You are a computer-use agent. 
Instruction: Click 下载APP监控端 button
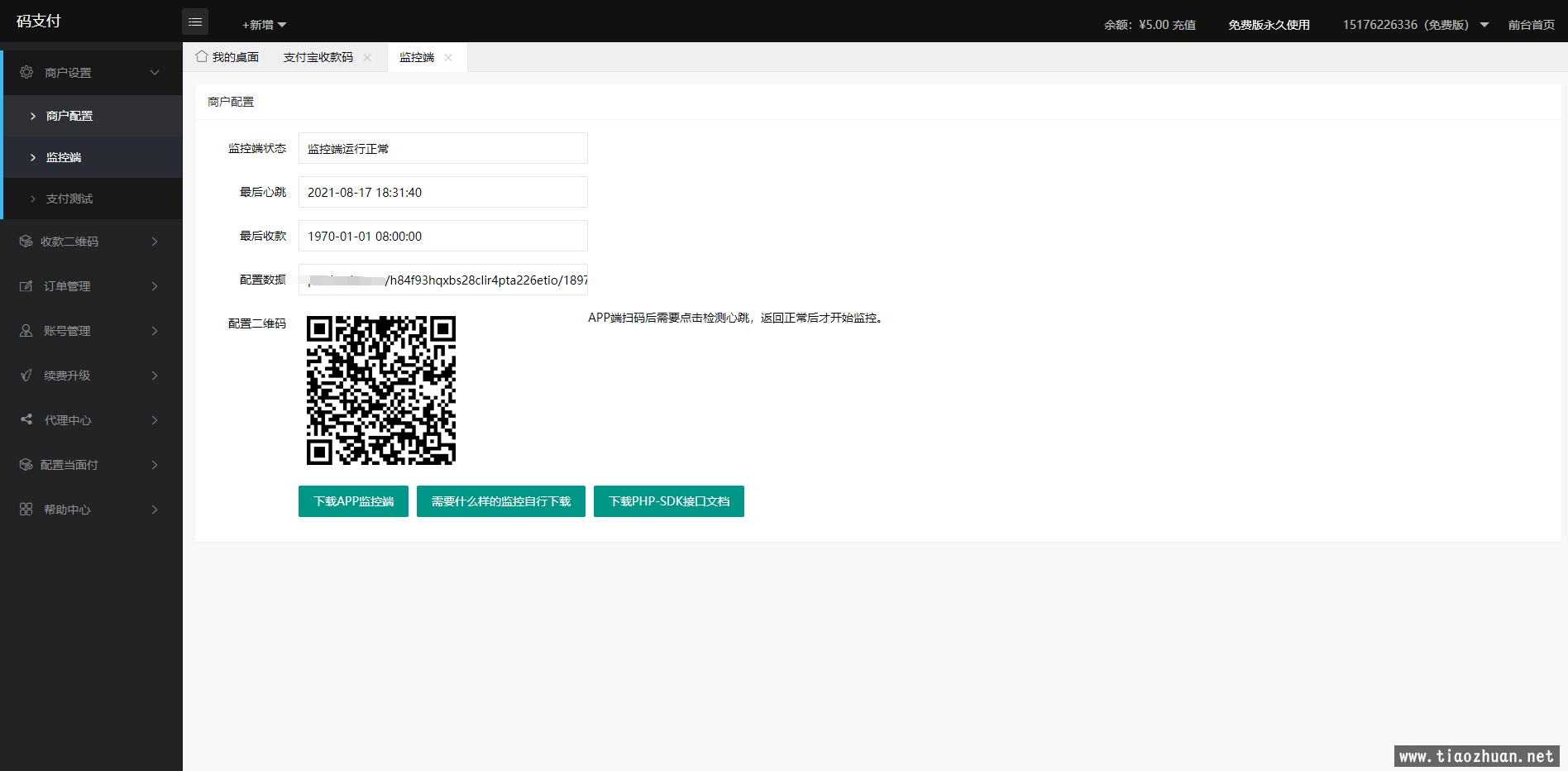(x=353, y=501)
